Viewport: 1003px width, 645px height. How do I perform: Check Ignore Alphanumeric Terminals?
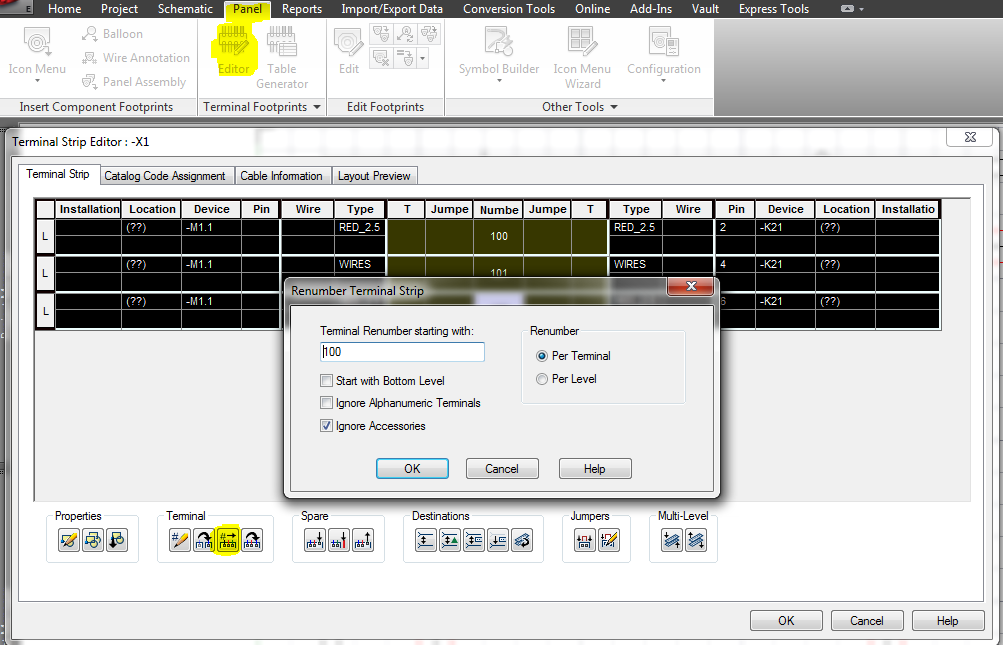point(326,402)
